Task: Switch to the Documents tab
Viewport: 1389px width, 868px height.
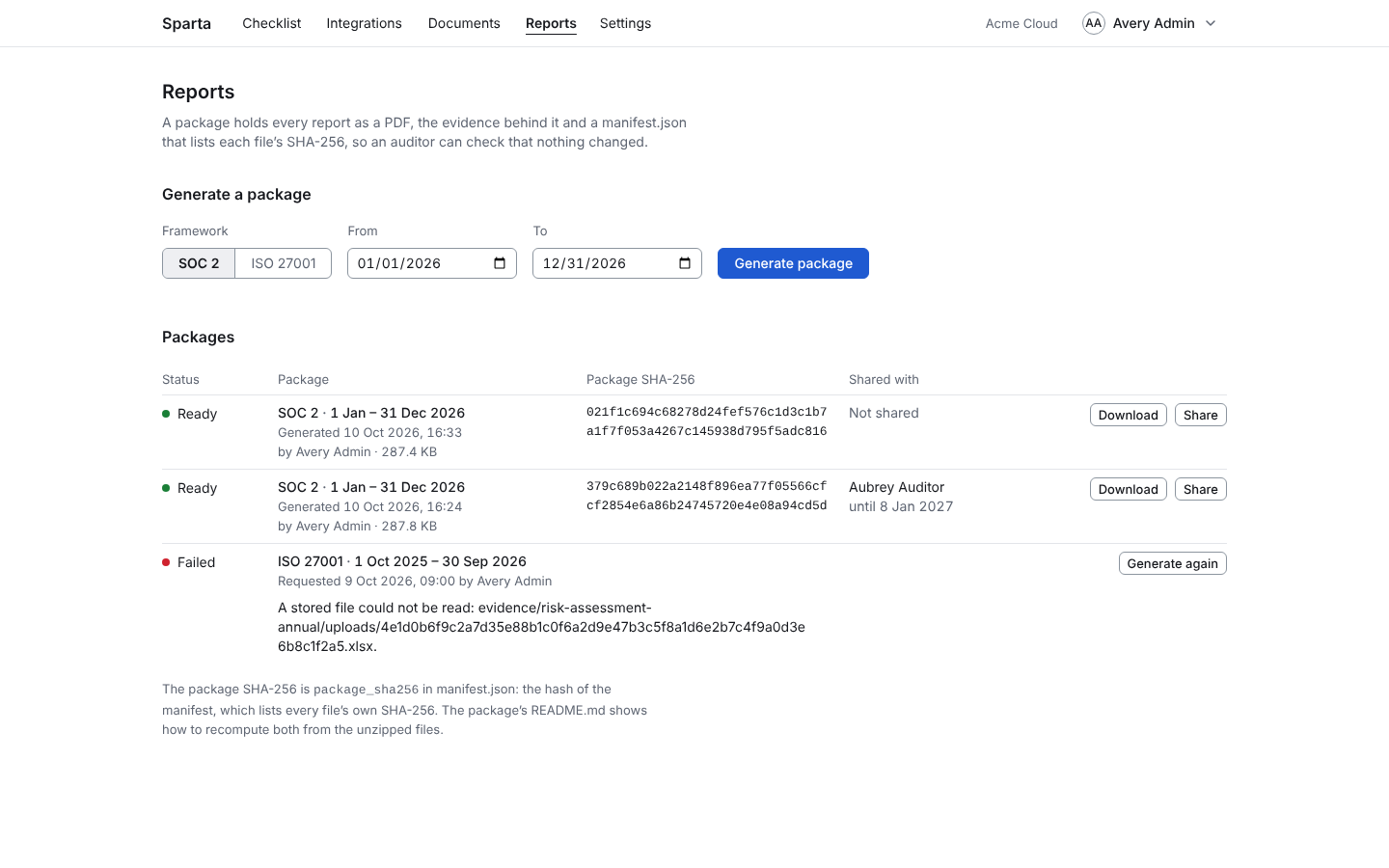Action: coord(464,23)
